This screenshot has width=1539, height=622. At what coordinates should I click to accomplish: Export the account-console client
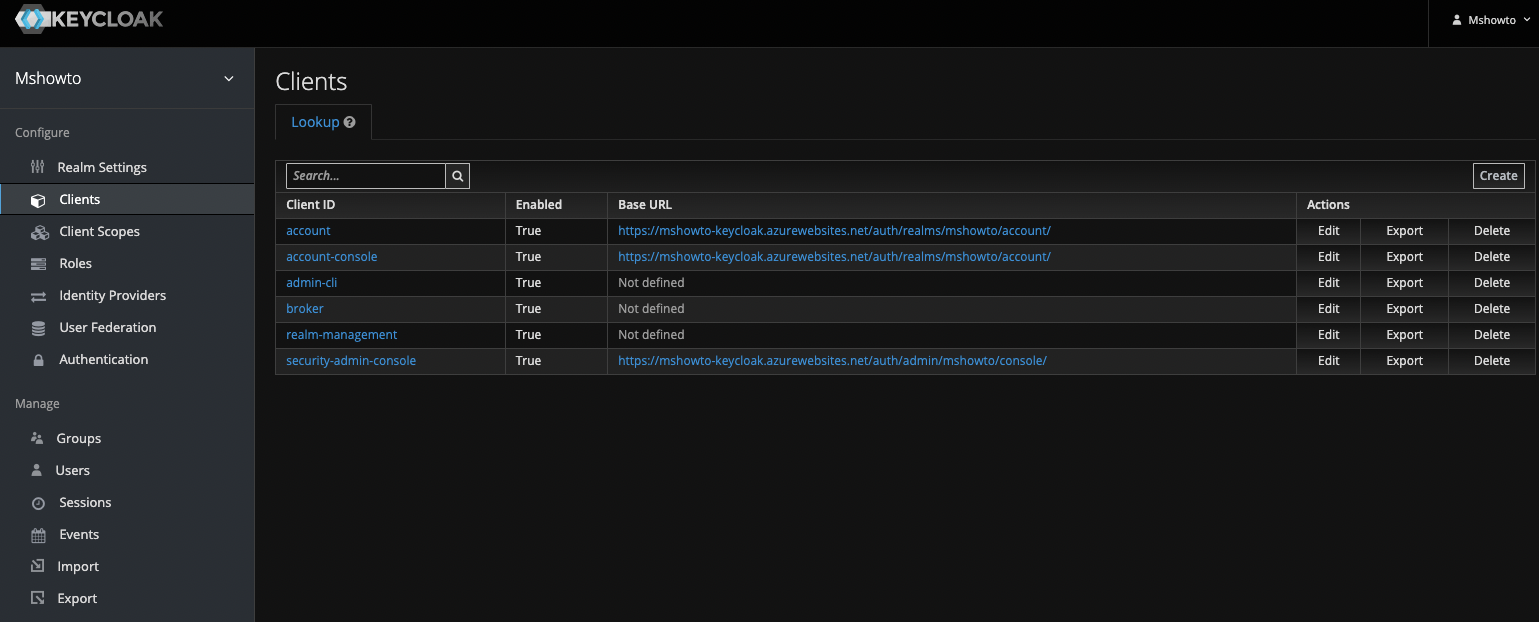coord(1404,257)
